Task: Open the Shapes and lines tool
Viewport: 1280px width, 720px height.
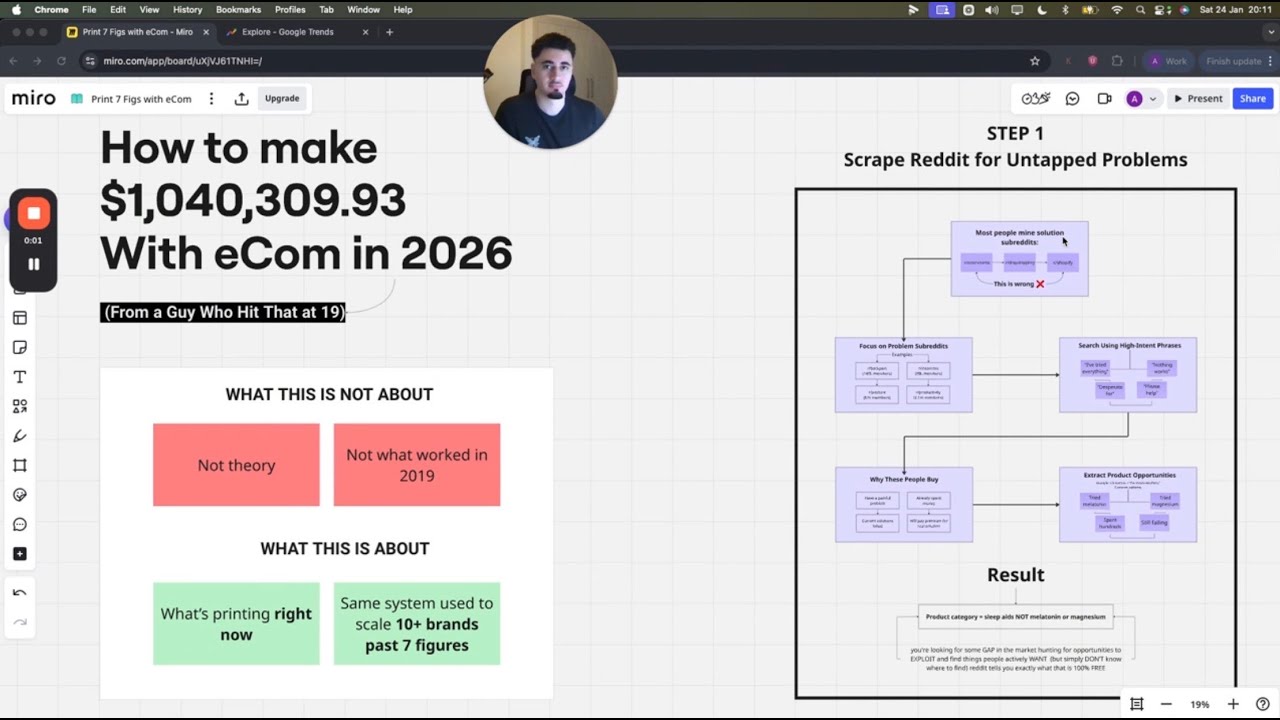Action: click(x=19, y=406)
